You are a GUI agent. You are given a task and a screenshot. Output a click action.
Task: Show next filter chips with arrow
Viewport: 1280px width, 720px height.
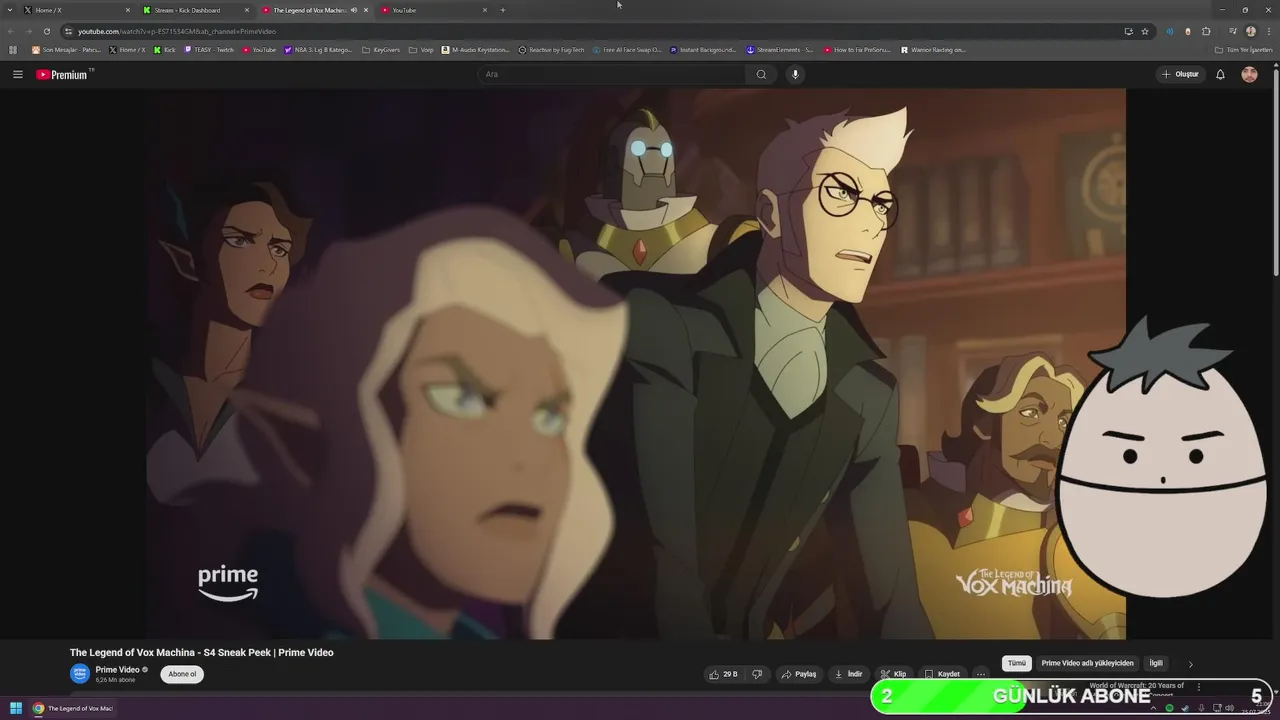(1190, 663)
